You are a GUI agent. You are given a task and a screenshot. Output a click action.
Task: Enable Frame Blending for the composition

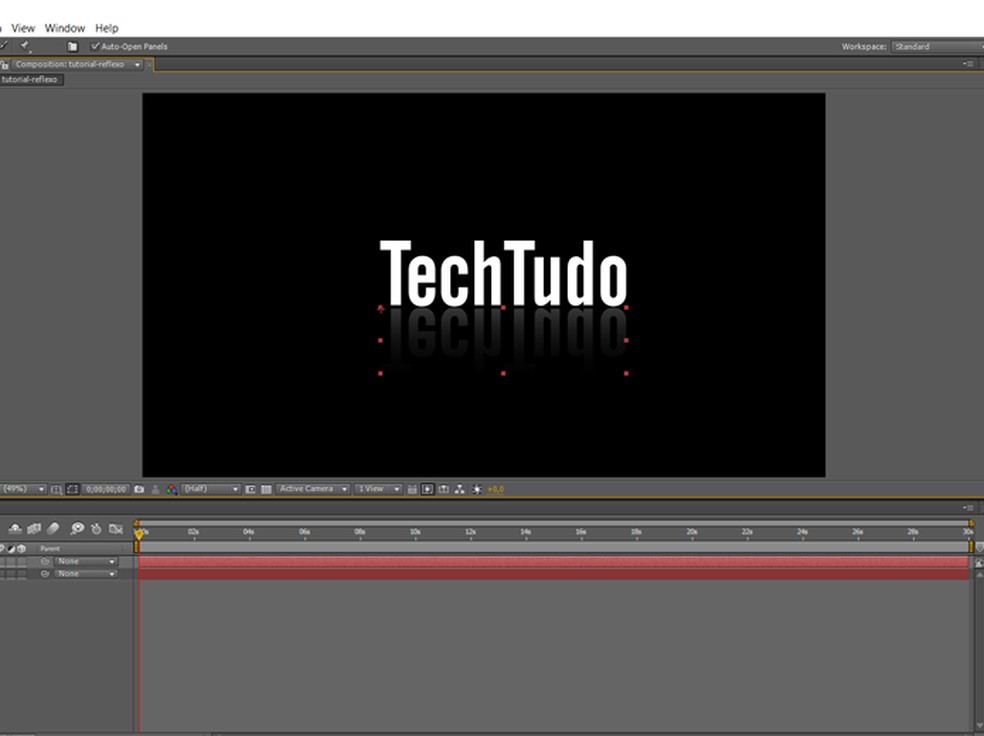pyautogui.click(x=34, y=529)
